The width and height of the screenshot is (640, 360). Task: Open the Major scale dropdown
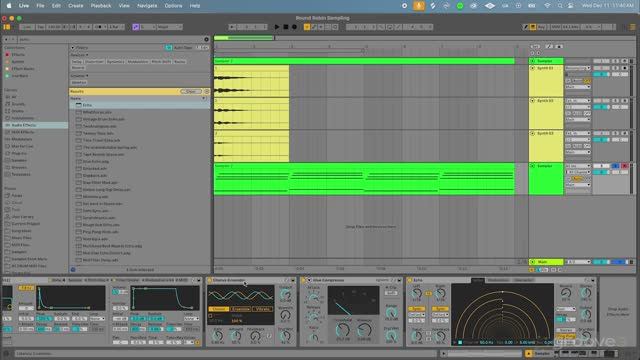click(x=169, y=27)
